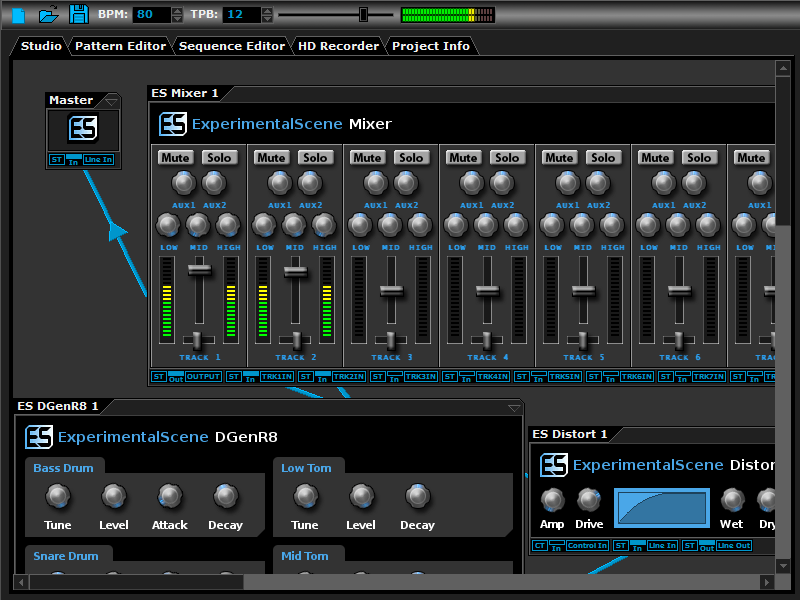Click the ES icon inside the Master machine
800x600 pixels.
(x=82, y=130)
